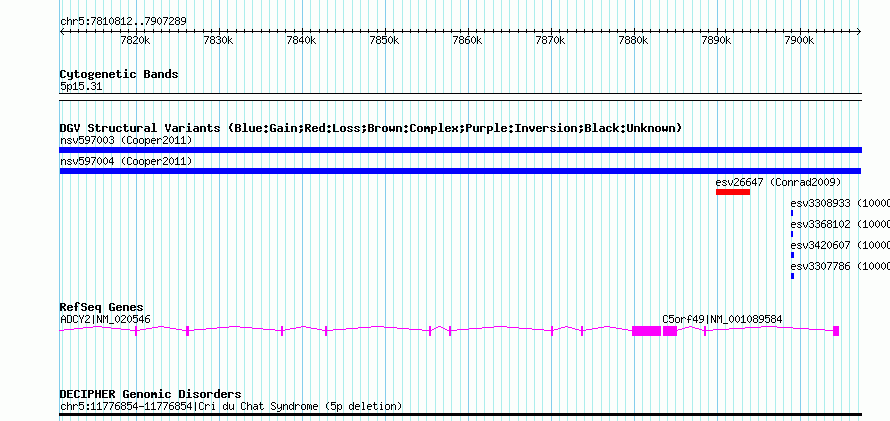Select the small blue esv3307786 marker

[792, 276]
